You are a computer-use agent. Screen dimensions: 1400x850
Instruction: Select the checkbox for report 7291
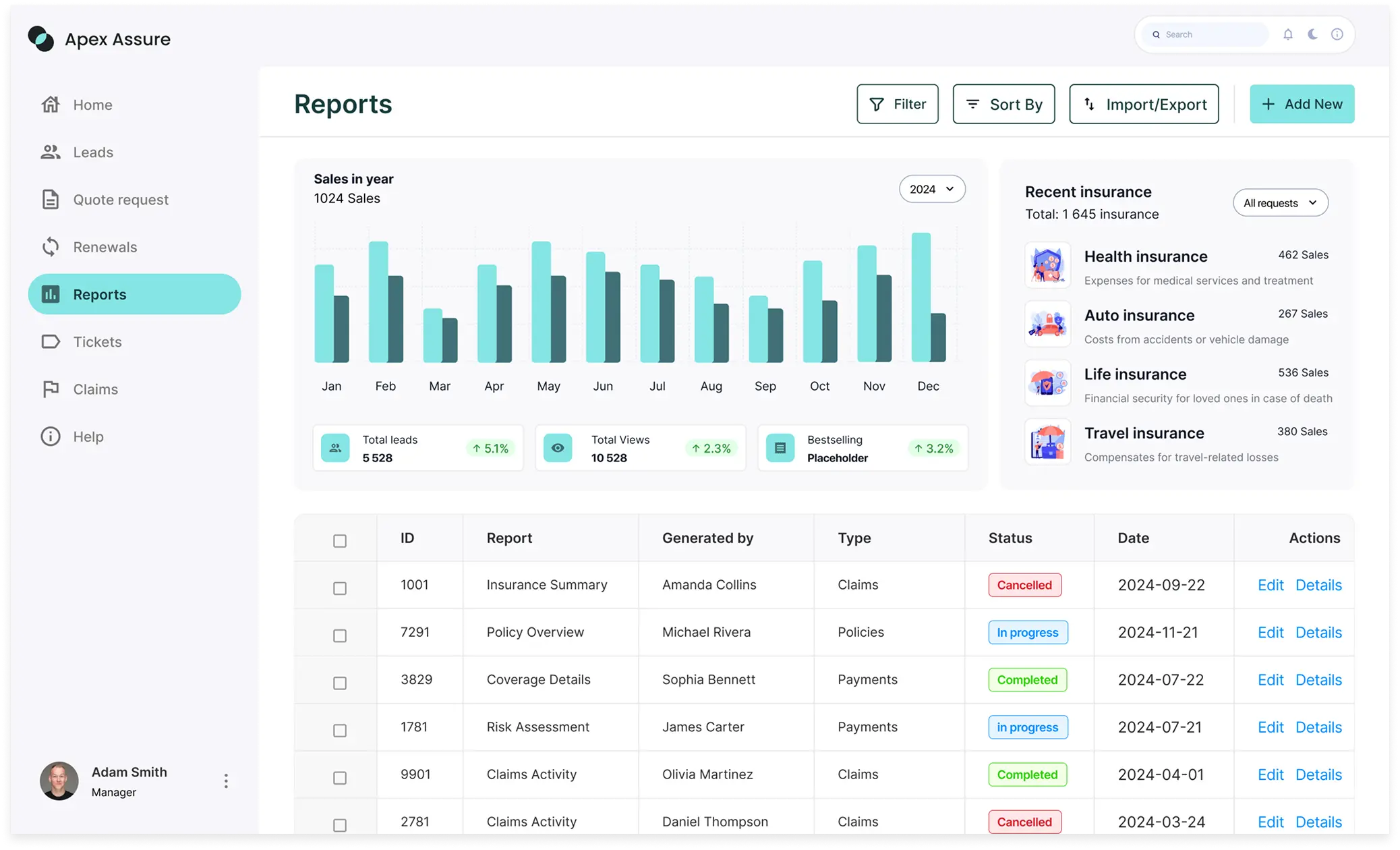click(340, 635)
